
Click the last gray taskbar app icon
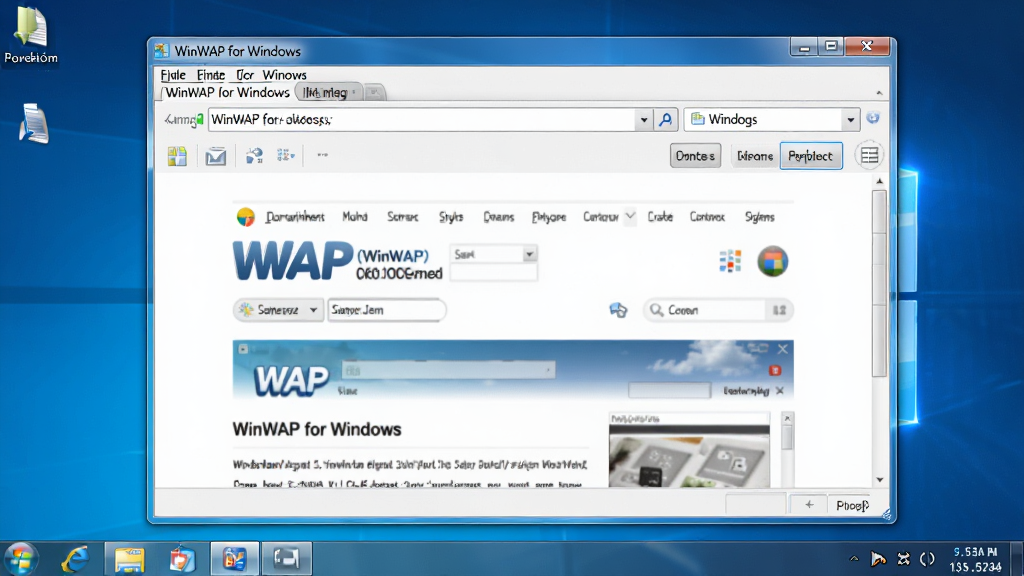(x=287, y=559)
